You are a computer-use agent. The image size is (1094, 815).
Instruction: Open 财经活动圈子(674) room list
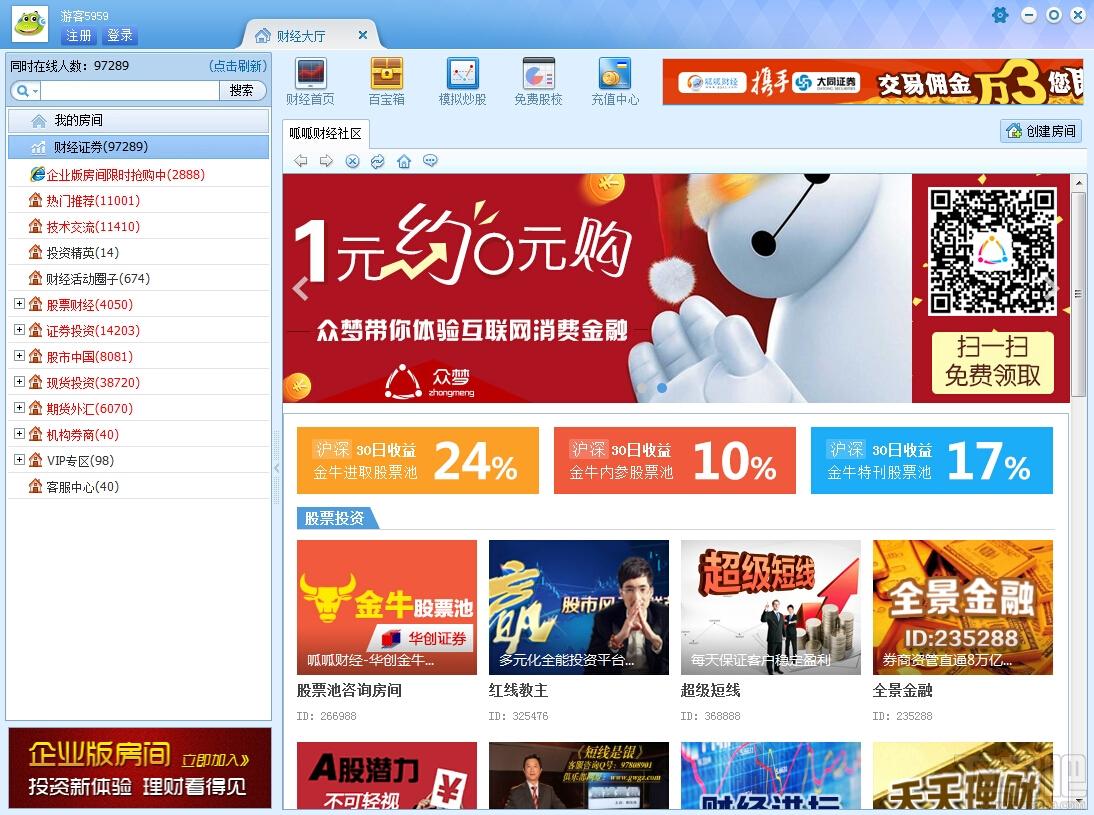pyautogui.click(x=138, y=279)
